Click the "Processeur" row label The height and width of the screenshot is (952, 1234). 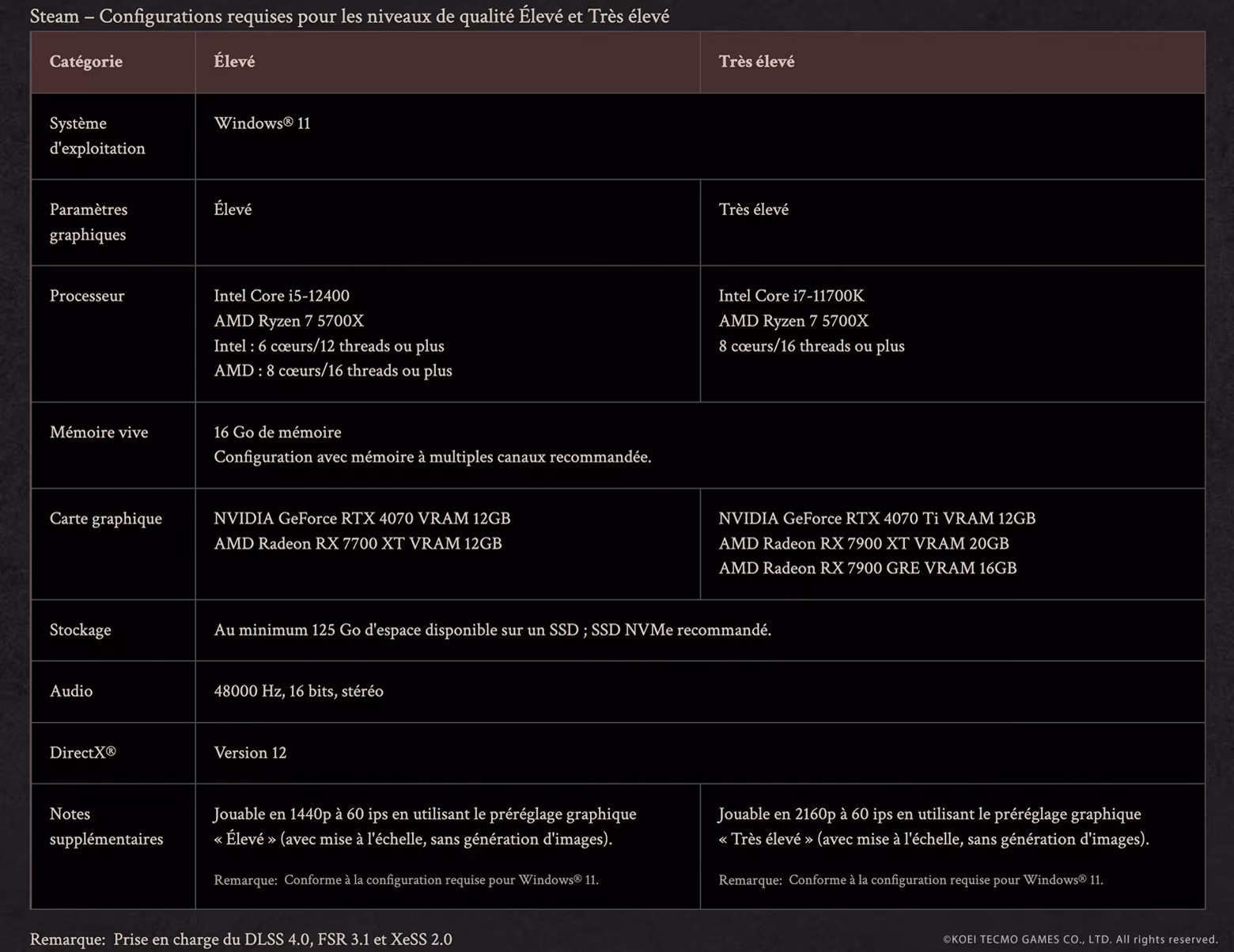[87, 296]
